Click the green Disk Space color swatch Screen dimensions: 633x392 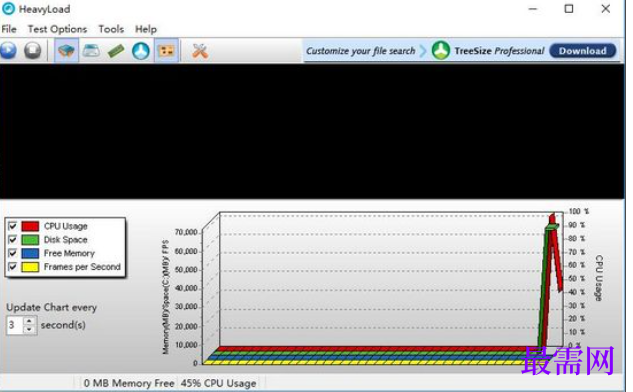click(x=30, y=239)
